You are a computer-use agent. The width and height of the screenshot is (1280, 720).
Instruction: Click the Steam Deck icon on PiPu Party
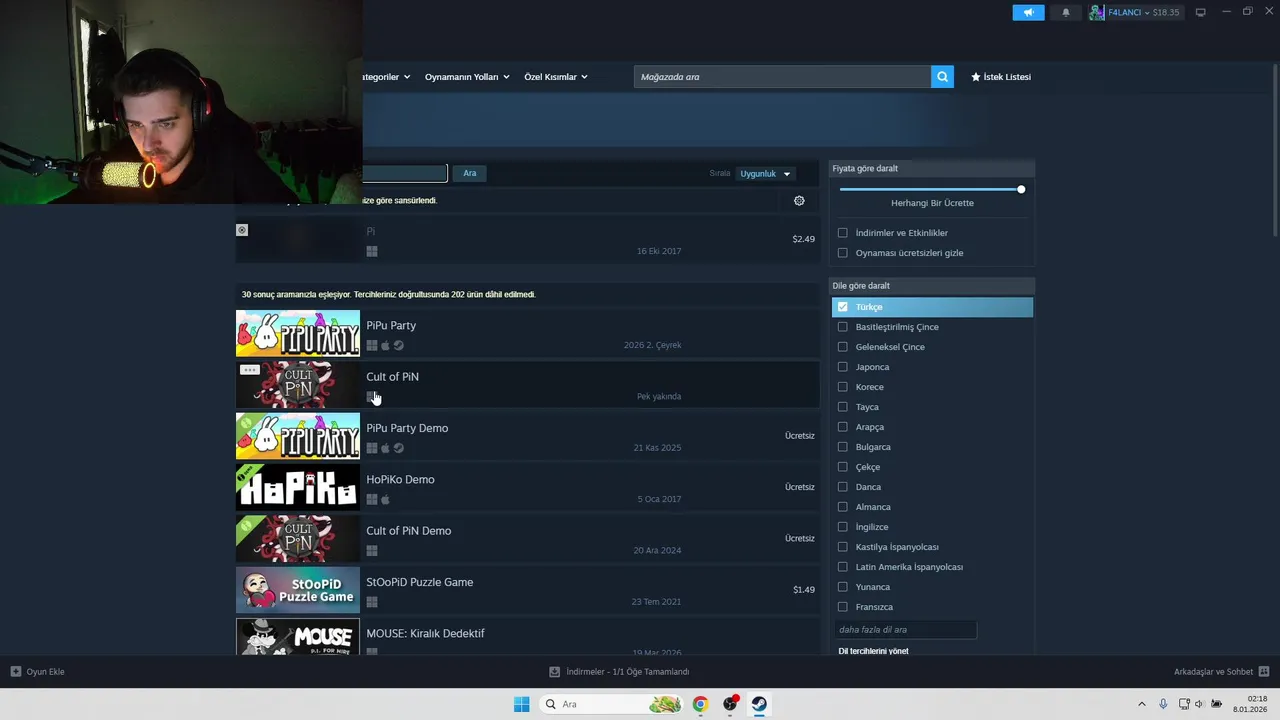(399, 346)
